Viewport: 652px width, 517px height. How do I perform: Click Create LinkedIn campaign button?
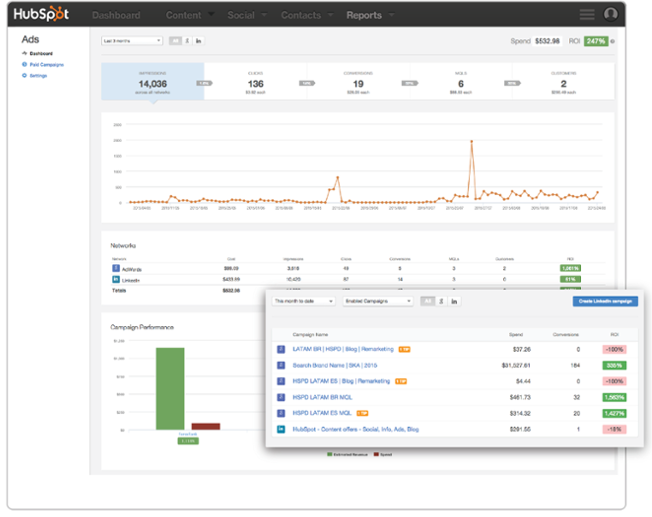point(605,301)
